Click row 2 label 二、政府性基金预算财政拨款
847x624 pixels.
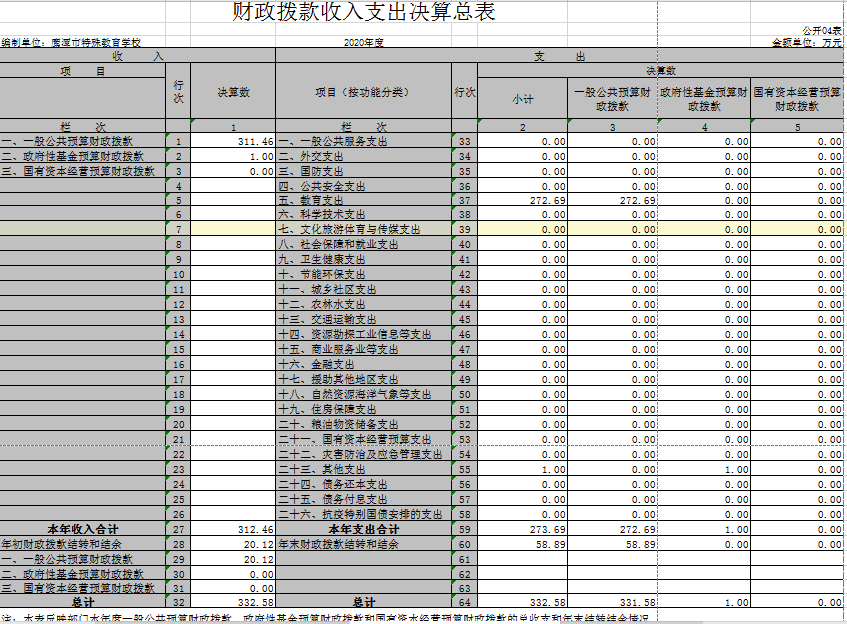point(83,156)
